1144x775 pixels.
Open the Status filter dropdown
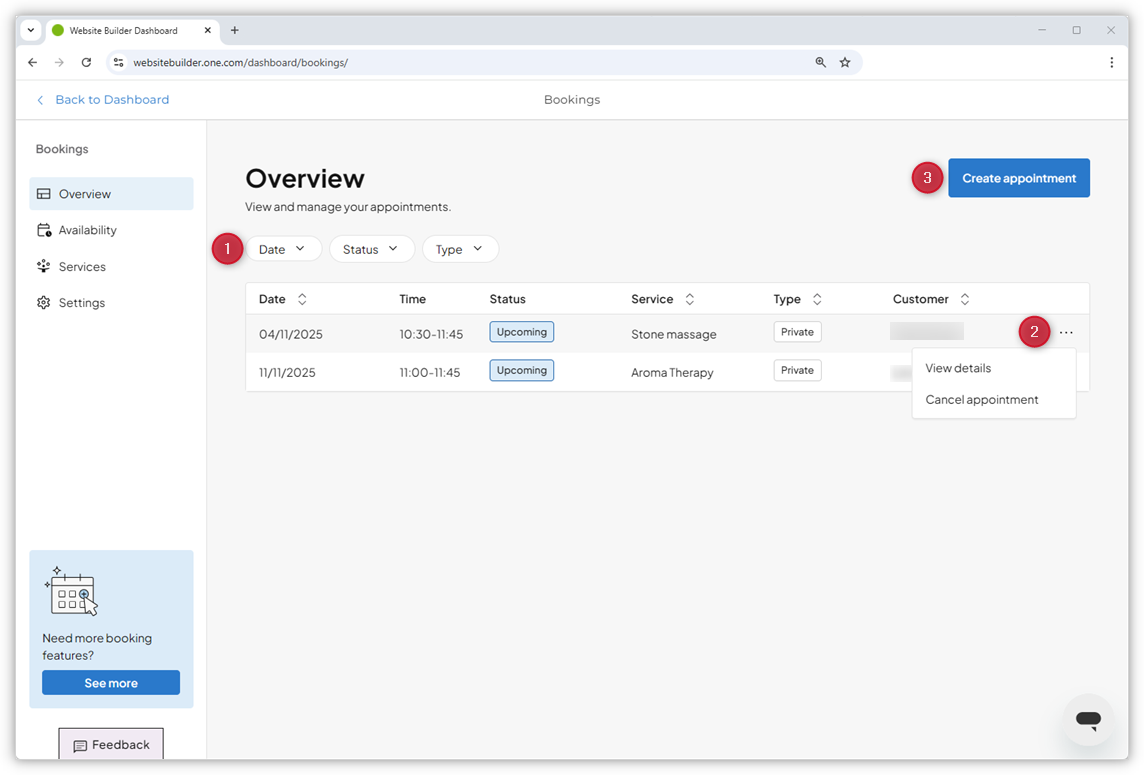(372, 248)
